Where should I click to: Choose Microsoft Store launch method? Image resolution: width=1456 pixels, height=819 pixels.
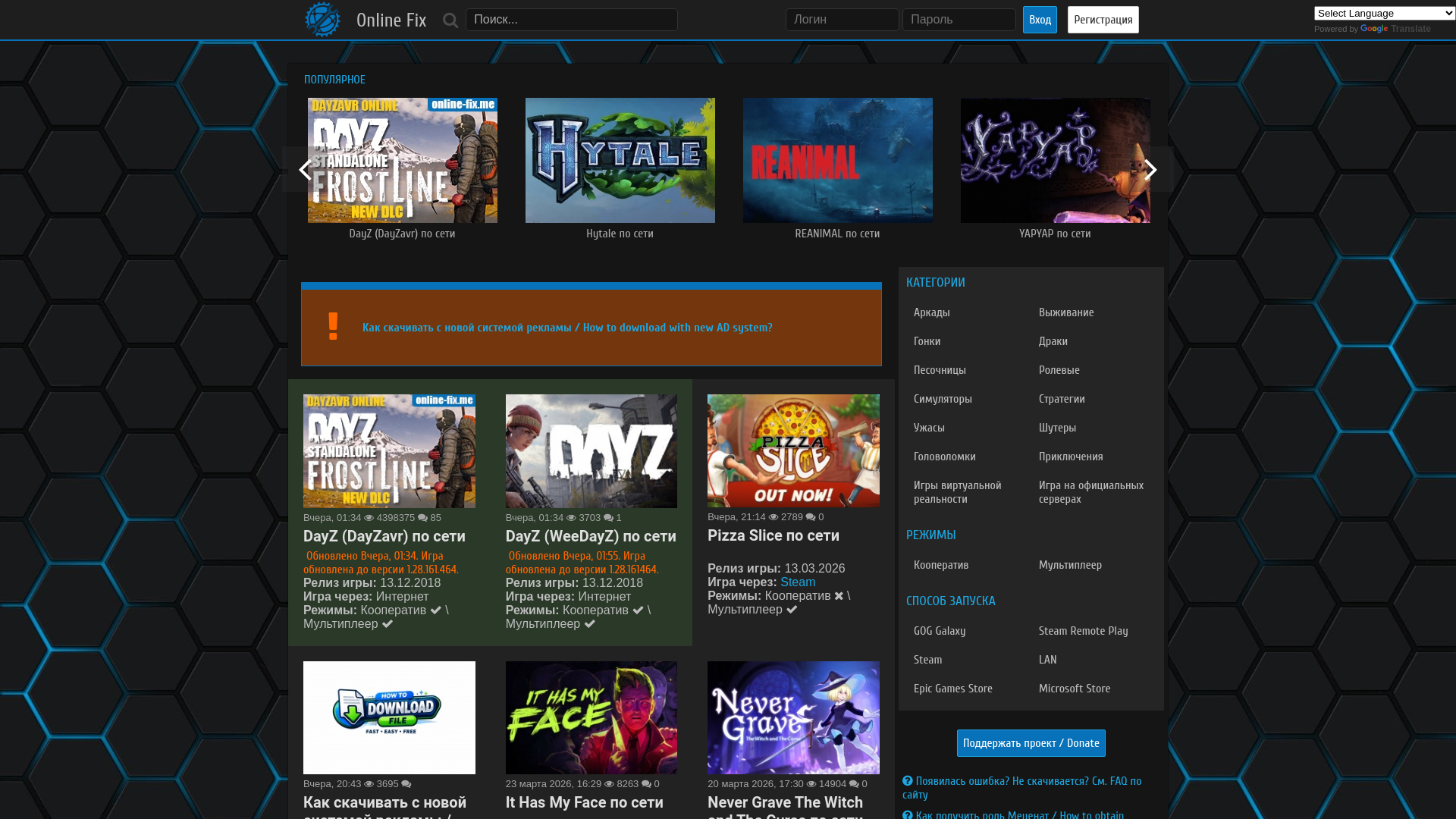[1075, 689]
